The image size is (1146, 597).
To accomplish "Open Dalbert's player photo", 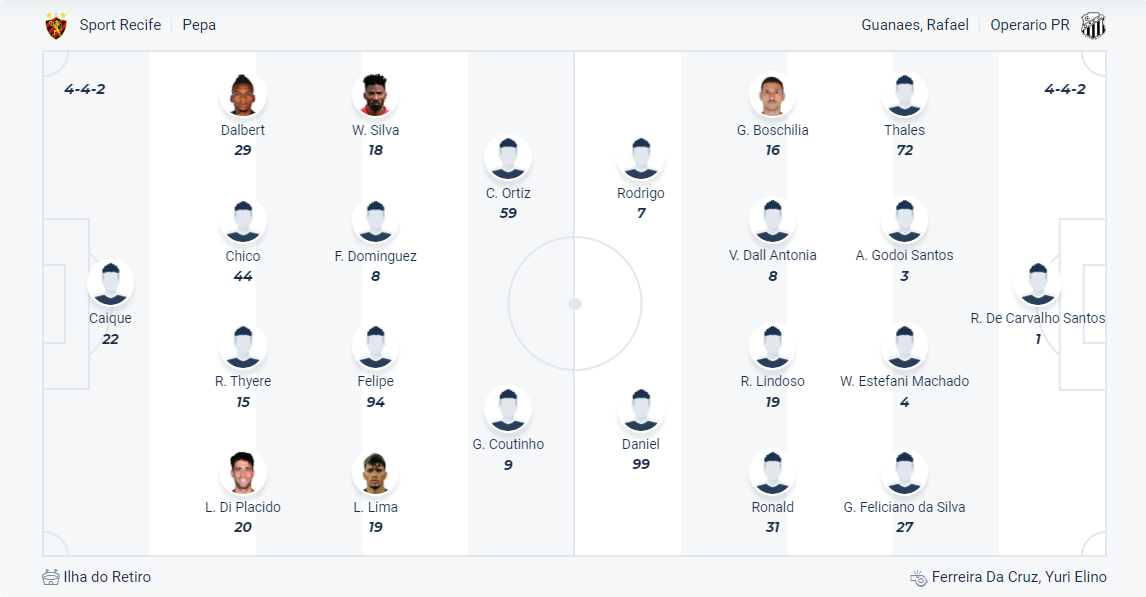I will pyautogui.click(x=242, y=96).
